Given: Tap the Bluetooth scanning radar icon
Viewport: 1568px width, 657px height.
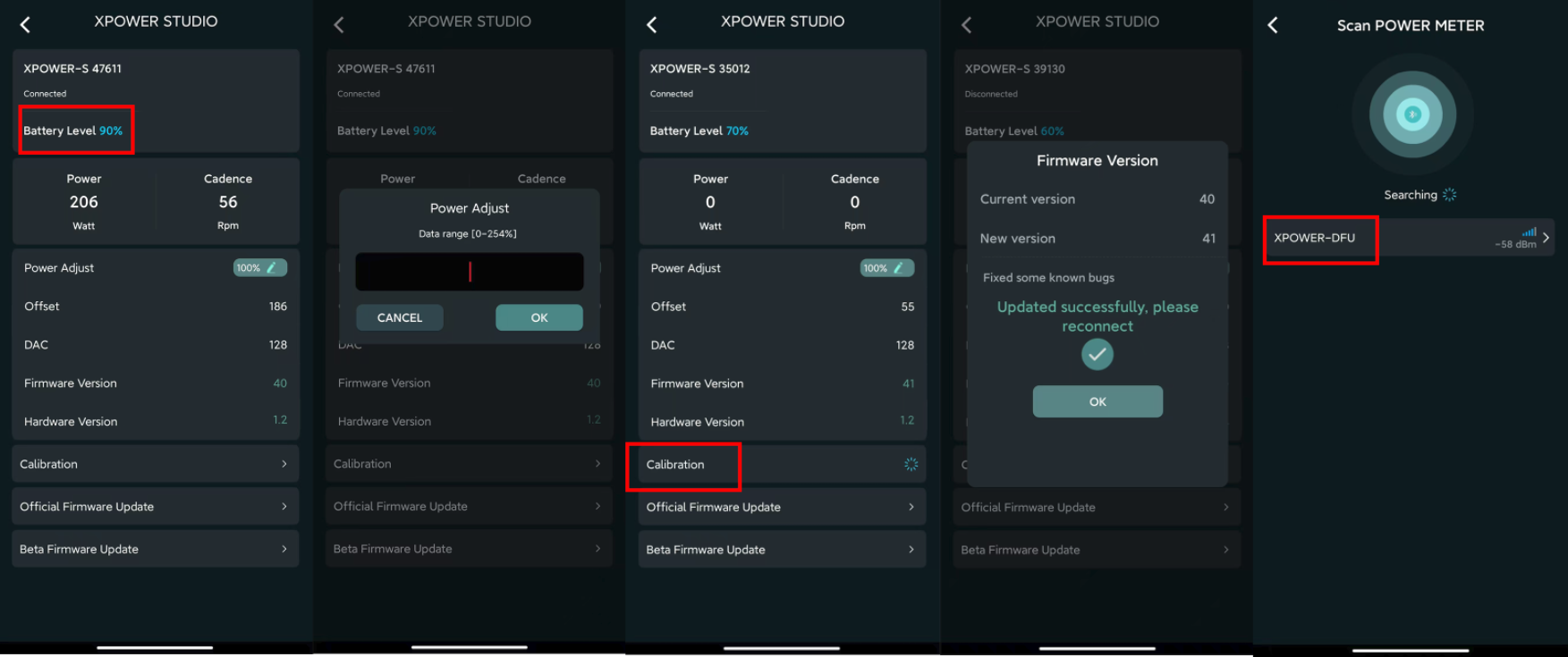Looking at the screenshot, I should click(1412, 114).
